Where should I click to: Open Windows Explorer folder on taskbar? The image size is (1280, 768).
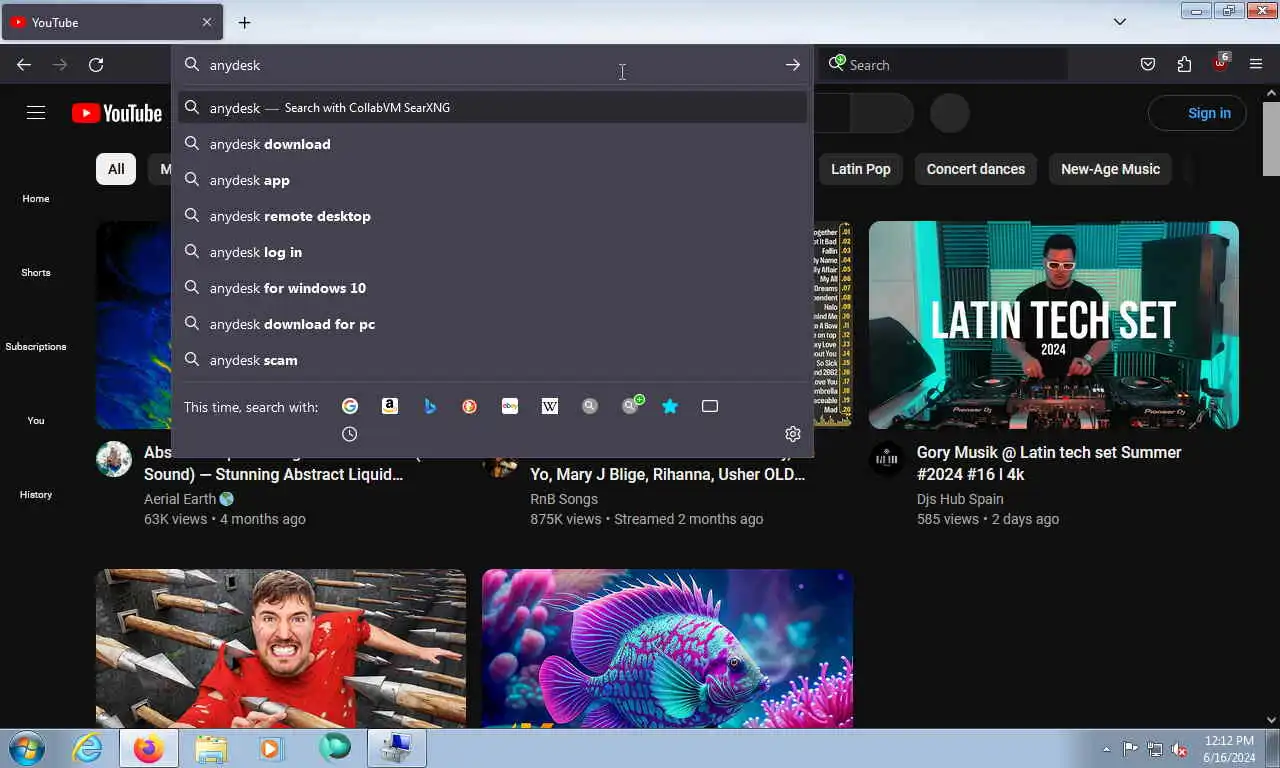[x=210, y=748]
